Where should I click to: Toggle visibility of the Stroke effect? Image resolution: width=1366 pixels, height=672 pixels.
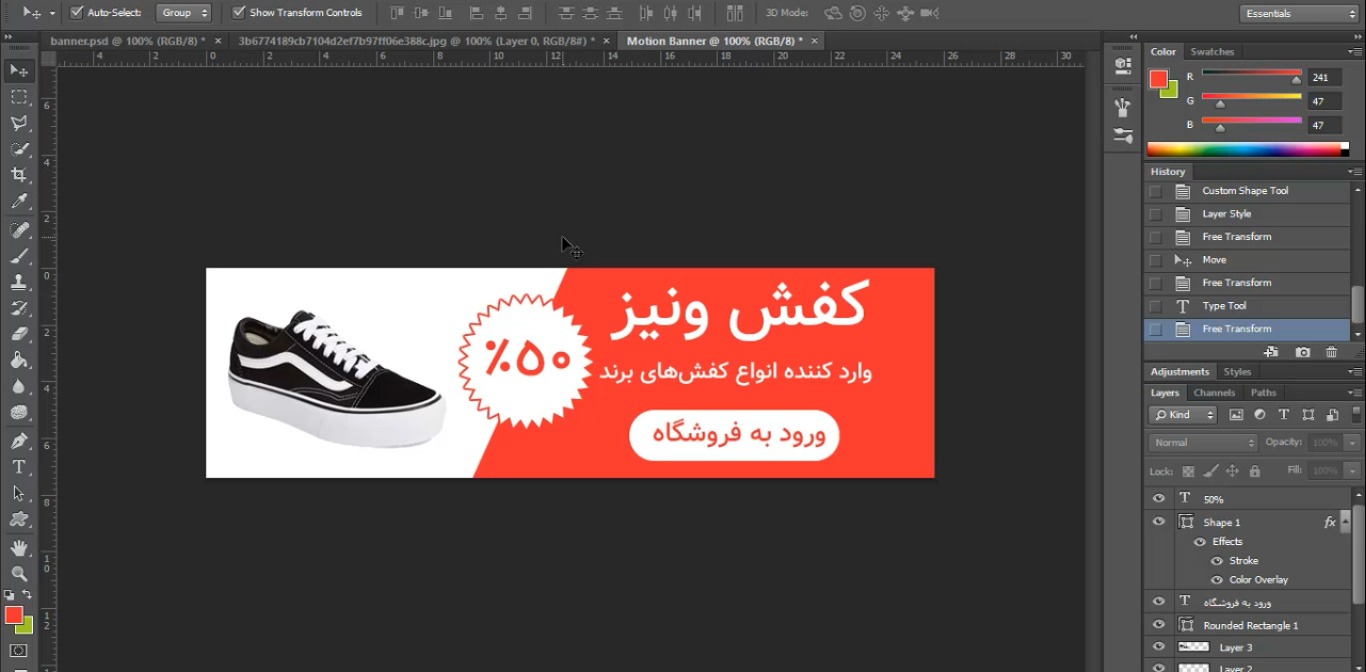click(x=1217, y=561)
